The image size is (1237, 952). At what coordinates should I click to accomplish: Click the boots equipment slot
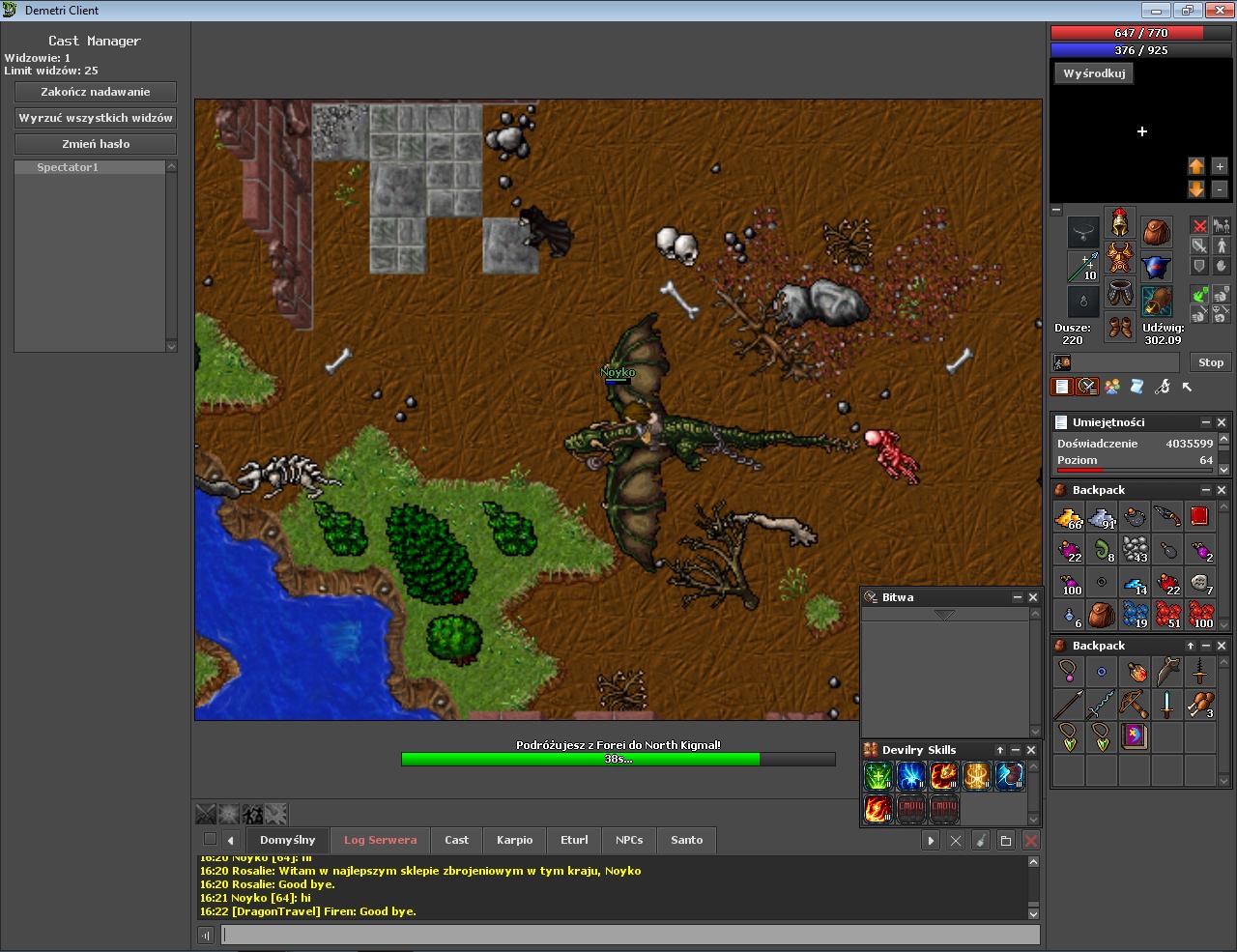(1120, 328)
